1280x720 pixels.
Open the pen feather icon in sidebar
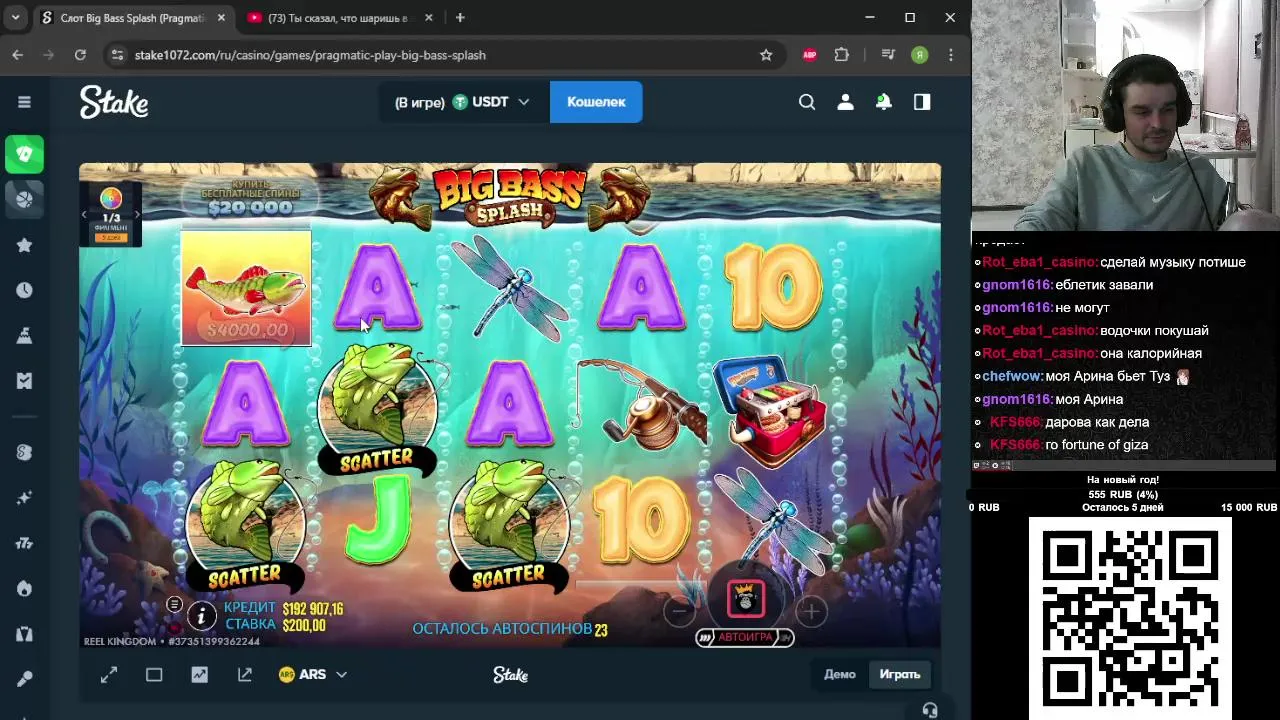pos(24,679)
